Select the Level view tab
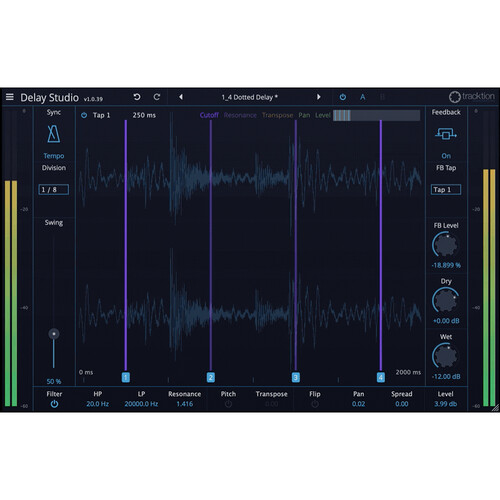The height and width of the screenshot is (500, 500). coord(322,115)
